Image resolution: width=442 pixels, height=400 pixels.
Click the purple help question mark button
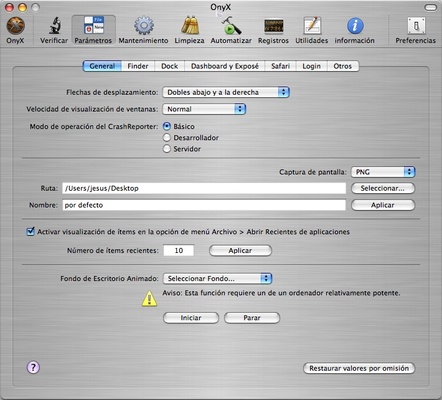pyautogui.click(x=33, y=367)
